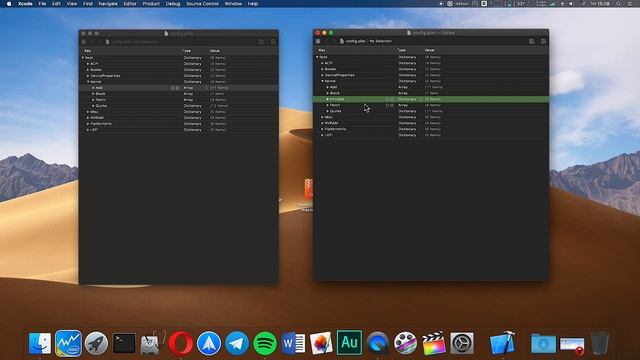Viewport: 640px width, 360px height.
Task: Open Spotlight search in the menu bar
Action: tap(618, 4)
